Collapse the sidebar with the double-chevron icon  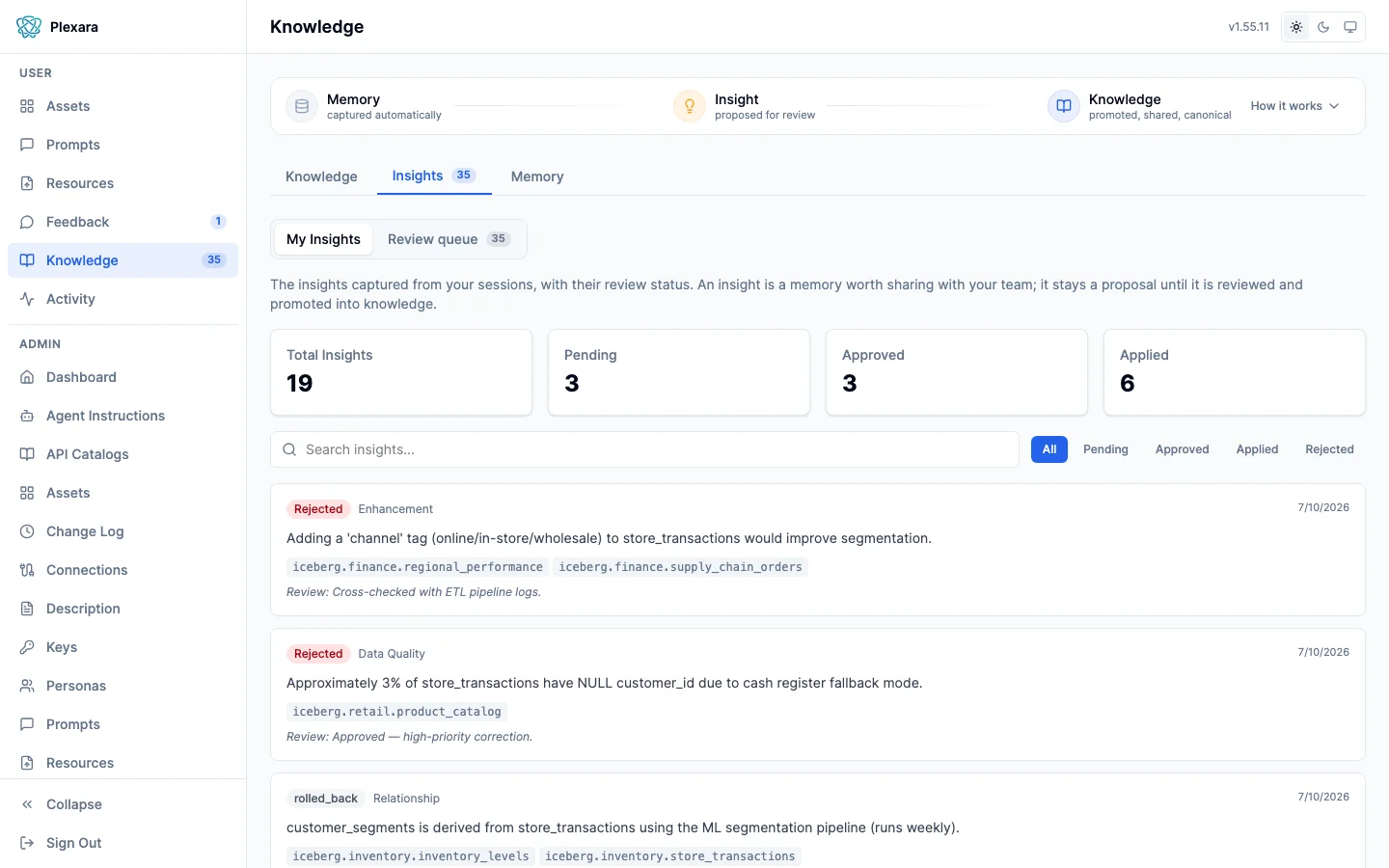click(27, 804)
